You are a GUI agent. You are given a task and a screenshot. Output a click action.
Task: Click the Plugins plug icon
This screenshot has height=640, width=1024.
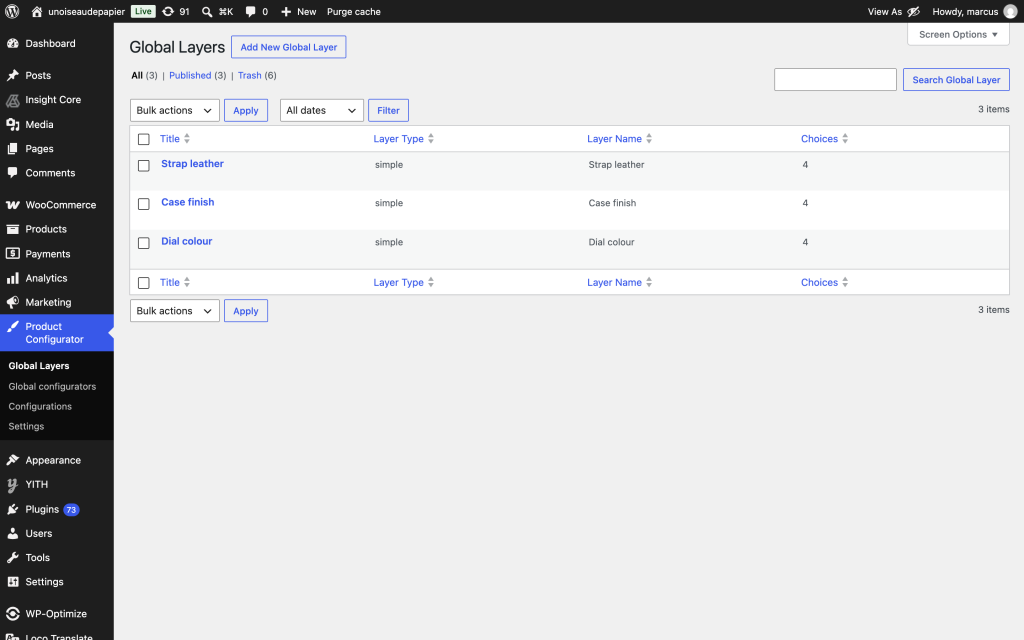click(12, 509)
